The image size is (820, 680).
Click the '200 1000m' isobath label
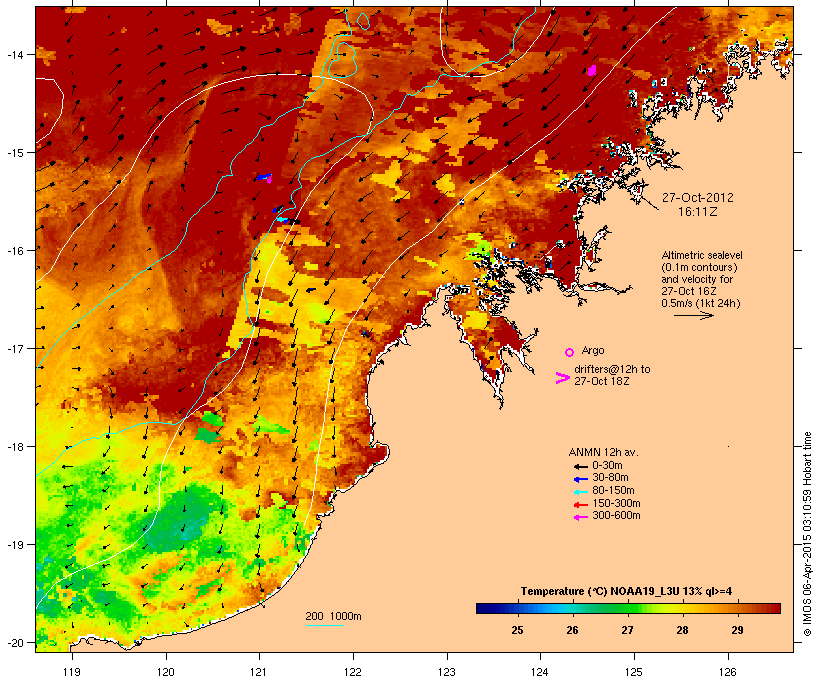(x=333, y=616)
